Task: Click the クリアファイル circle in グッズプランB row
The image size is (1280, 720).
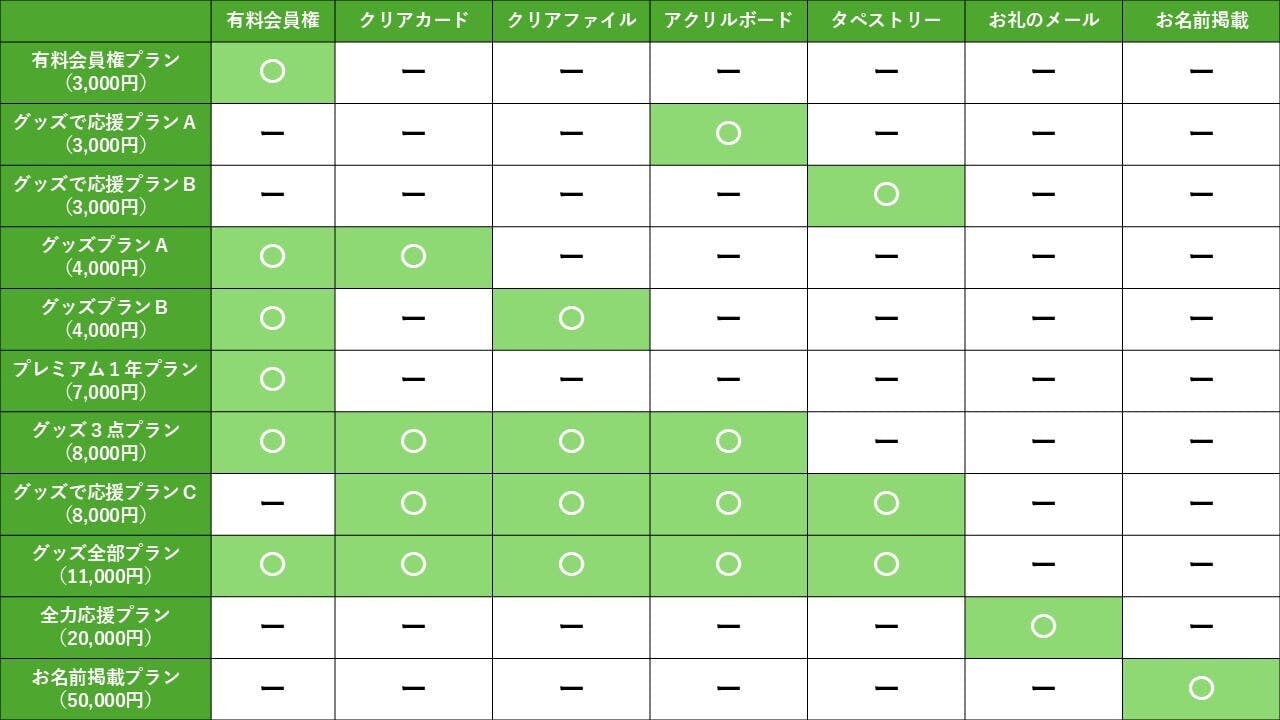Action: click(x=571, y=318)
